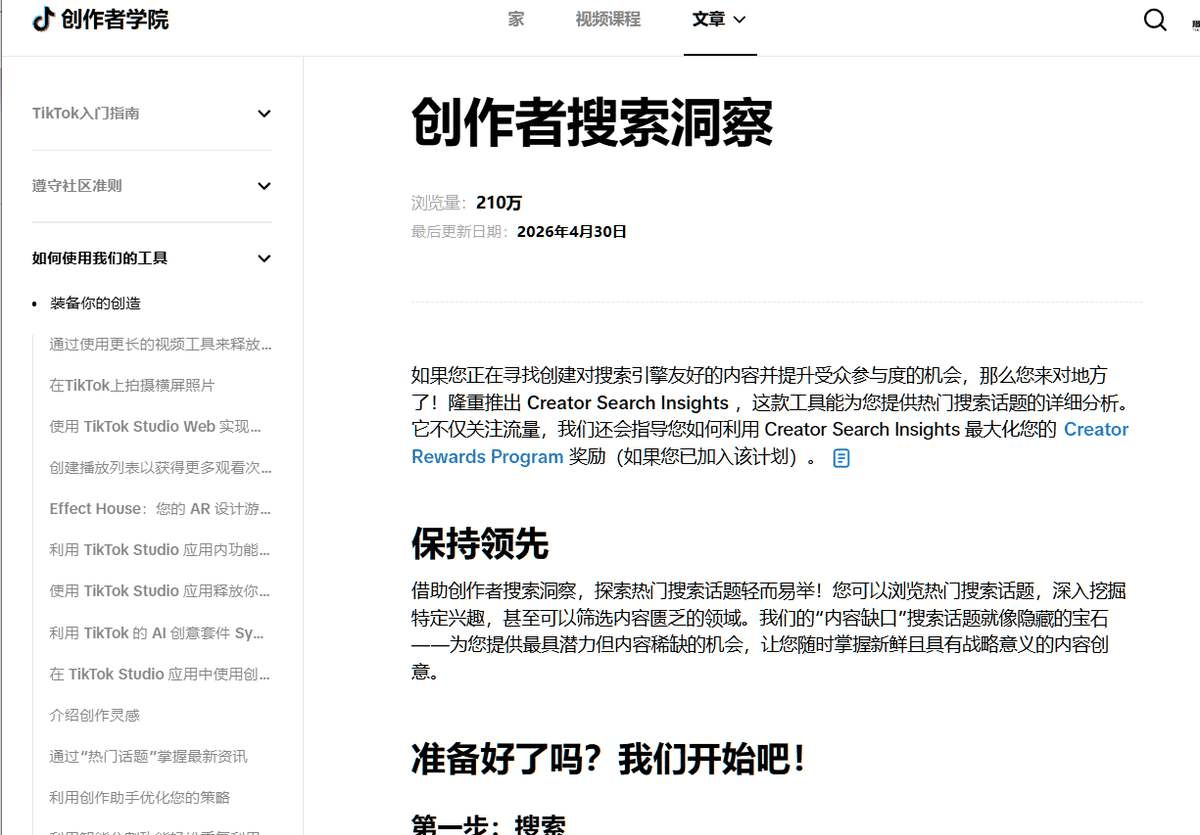Open the search magnifier icon
This screenshot has height=835, width=1200.
pyautogui.click(x=1155, y=20)
